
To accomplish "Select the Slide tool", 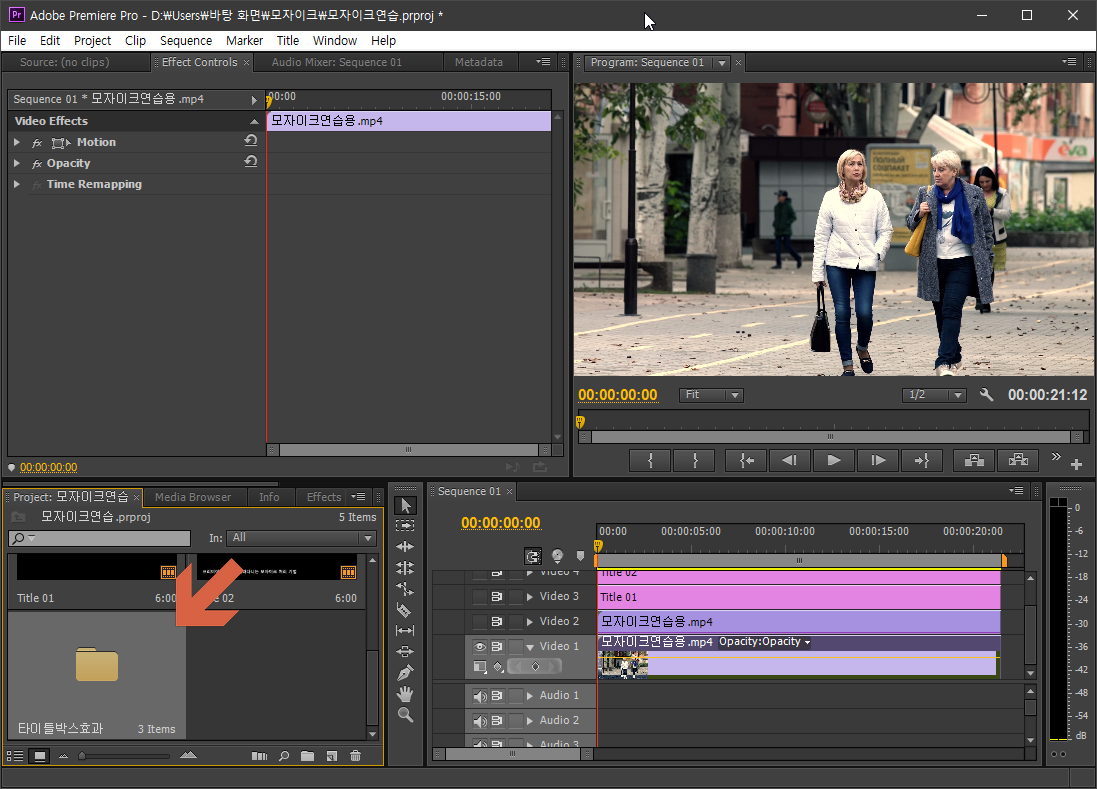I will pyautogui.click(x=405, y=652).
